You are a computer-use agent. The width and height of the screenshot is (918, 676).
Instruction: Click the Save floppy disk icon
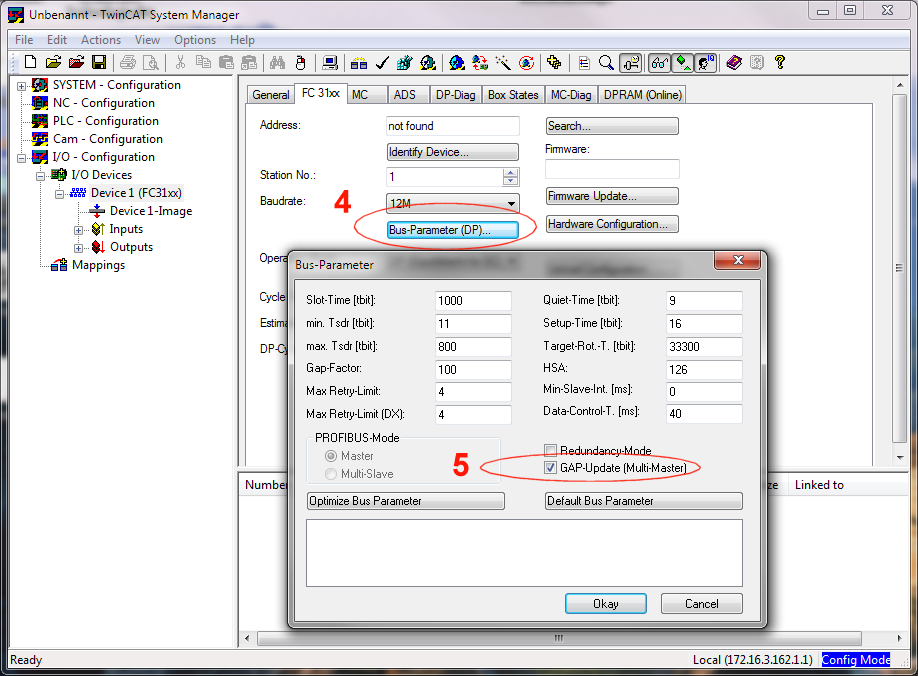coord(99,62)
